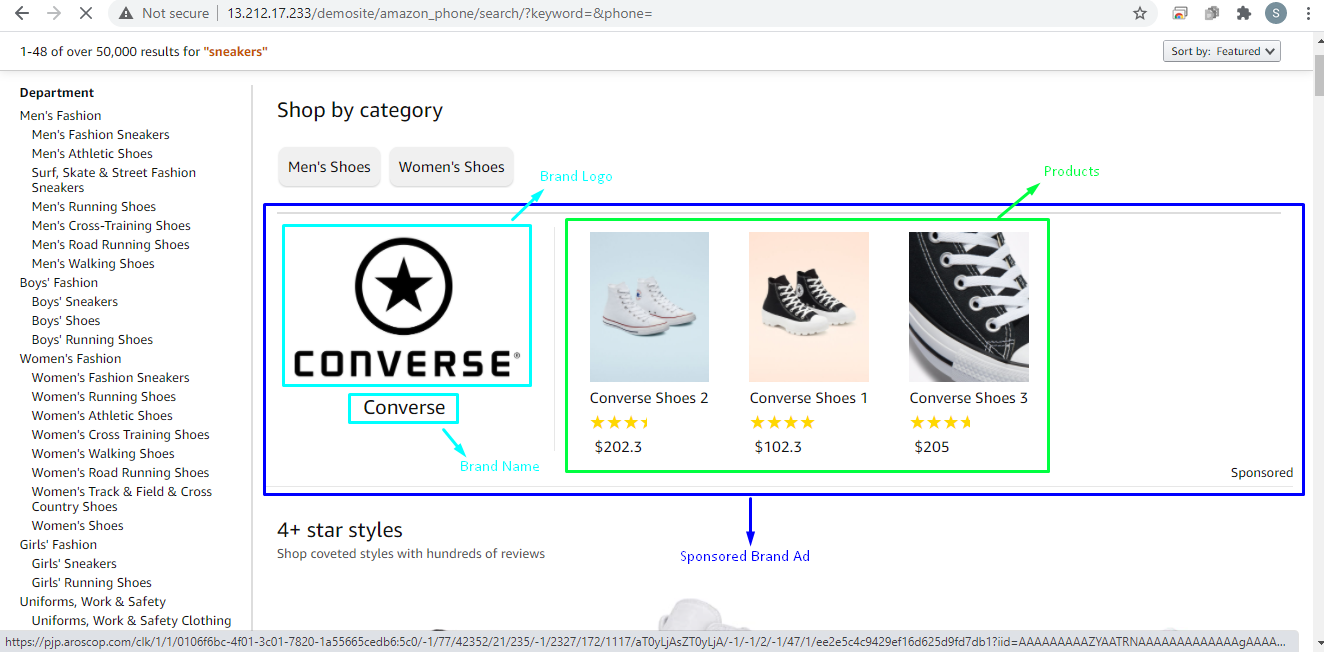This screenshot has width=1324, height=652.
Task: Open the Sort by Featured dropdown
Action: (x=1222, y=51)
